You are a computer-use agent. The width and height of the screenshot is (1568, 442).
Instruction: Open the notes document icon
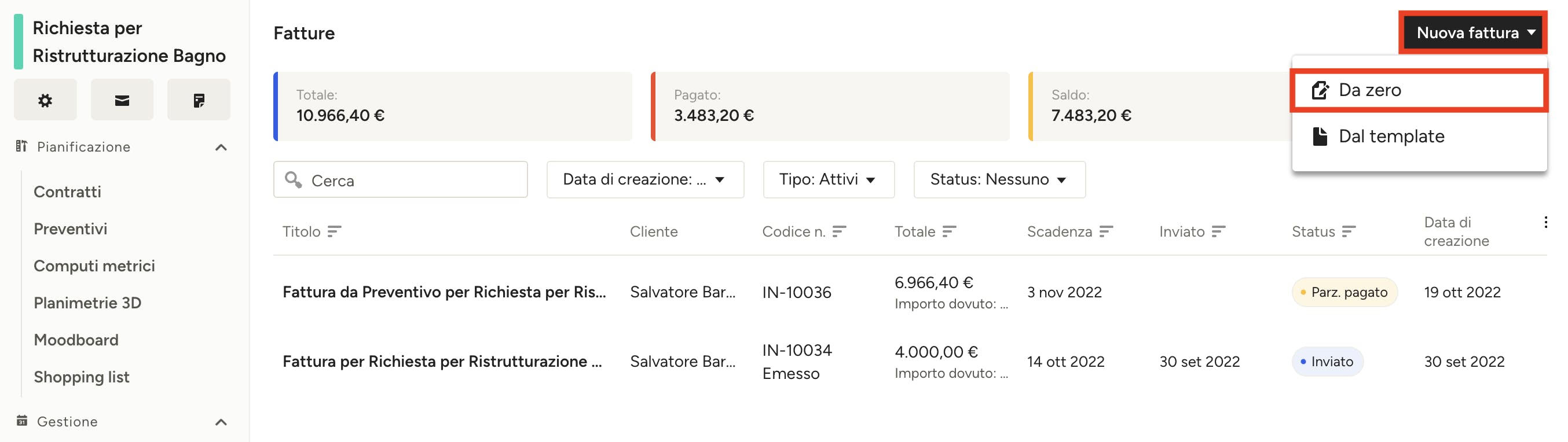click(x=199, y=100)
